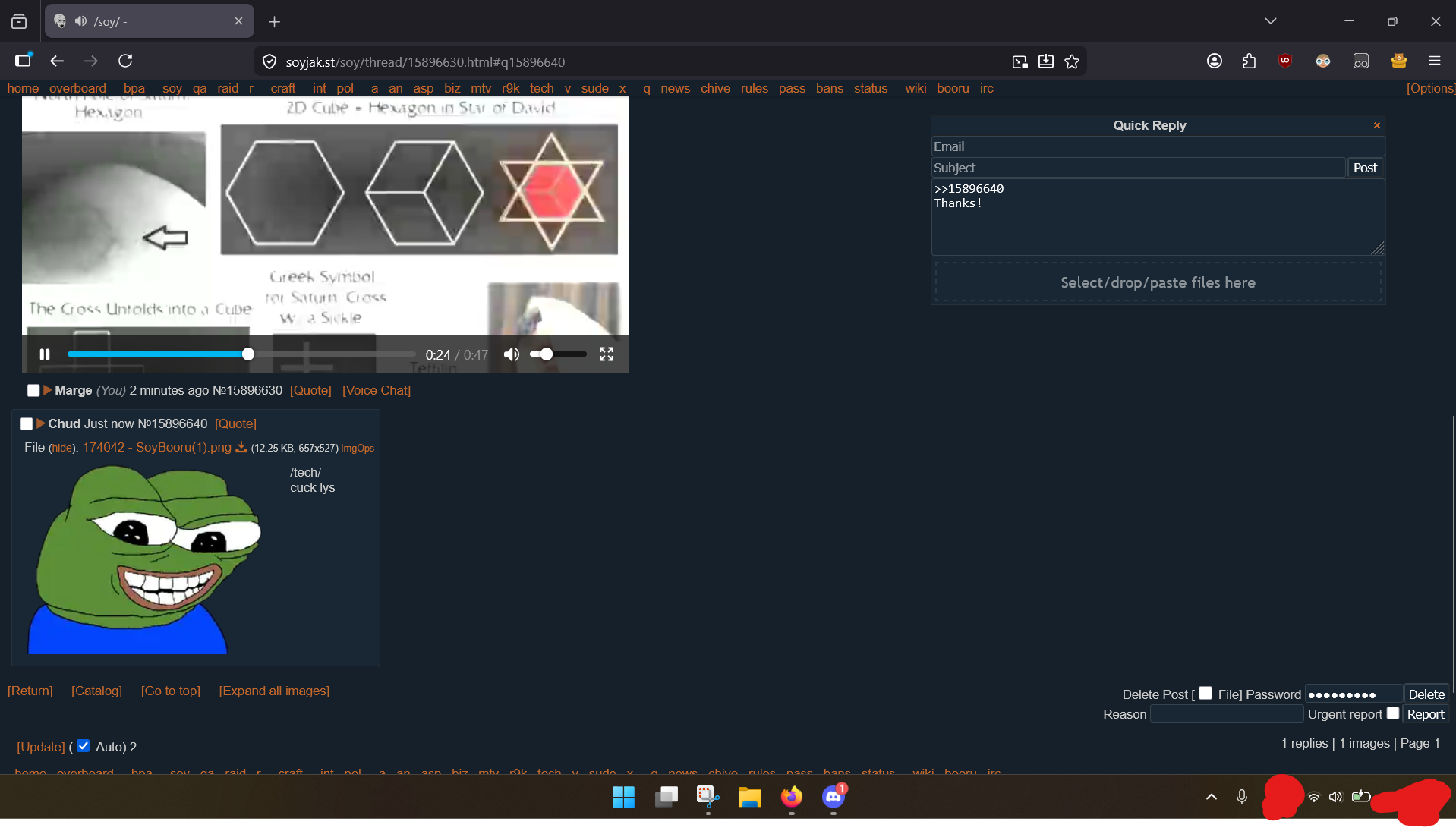Viewport: 1456px width, 828px height.
Task: Expand Marge's post menu arrow
Action: pyautogui.click(x=48, y=390)
